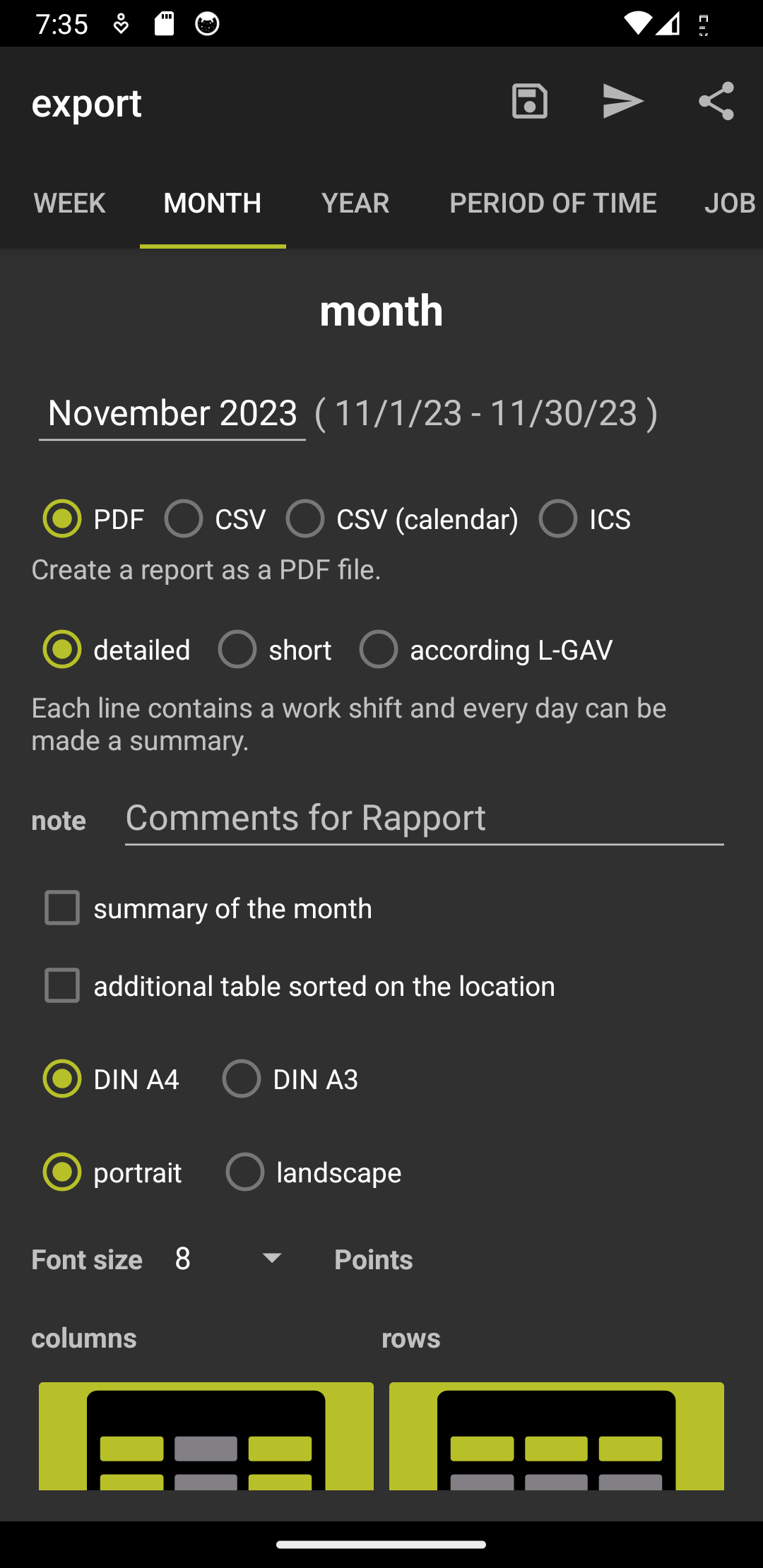Select landscape orientation

point(245,1172)
